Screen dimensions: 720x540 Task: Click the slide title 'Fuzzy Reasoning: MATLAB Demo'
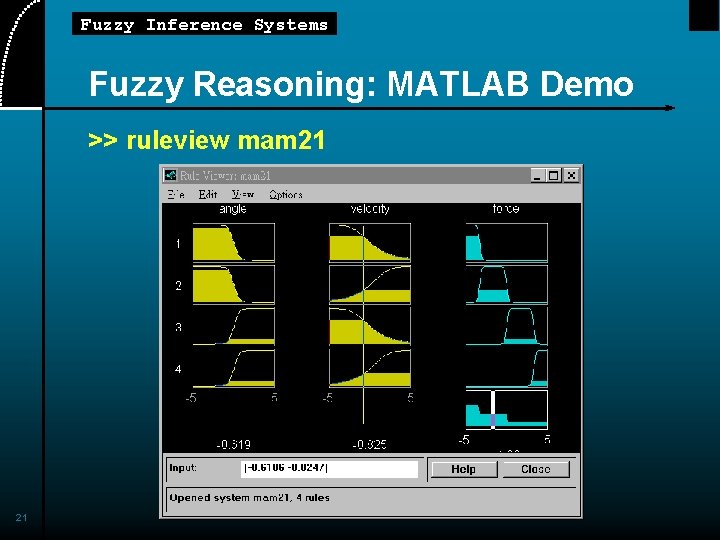(x=361, y=84)
